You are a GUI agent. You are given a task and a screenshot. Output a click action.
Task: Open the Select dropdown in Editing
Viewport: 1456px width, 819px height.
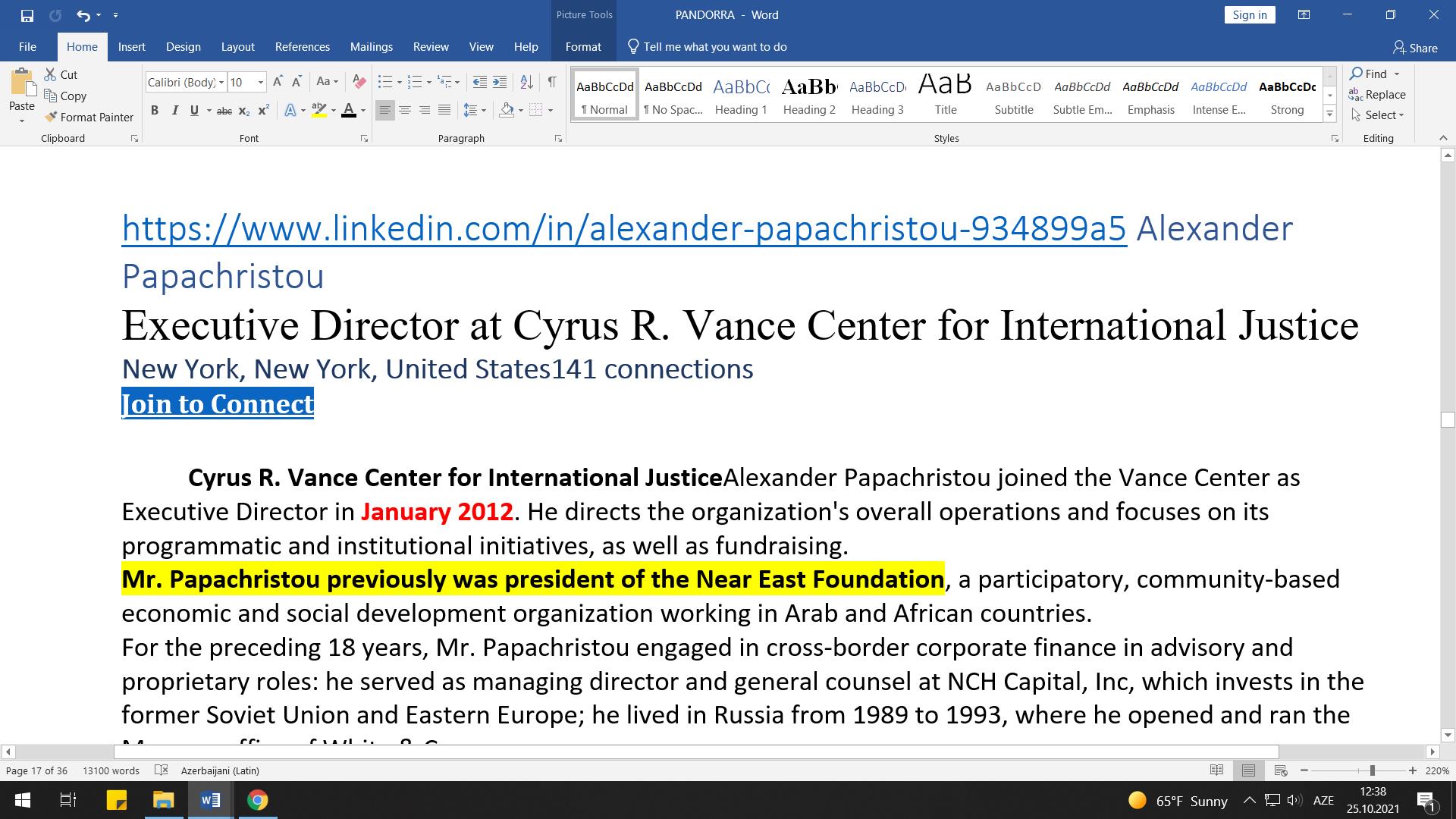click(x=1378, y=115)
